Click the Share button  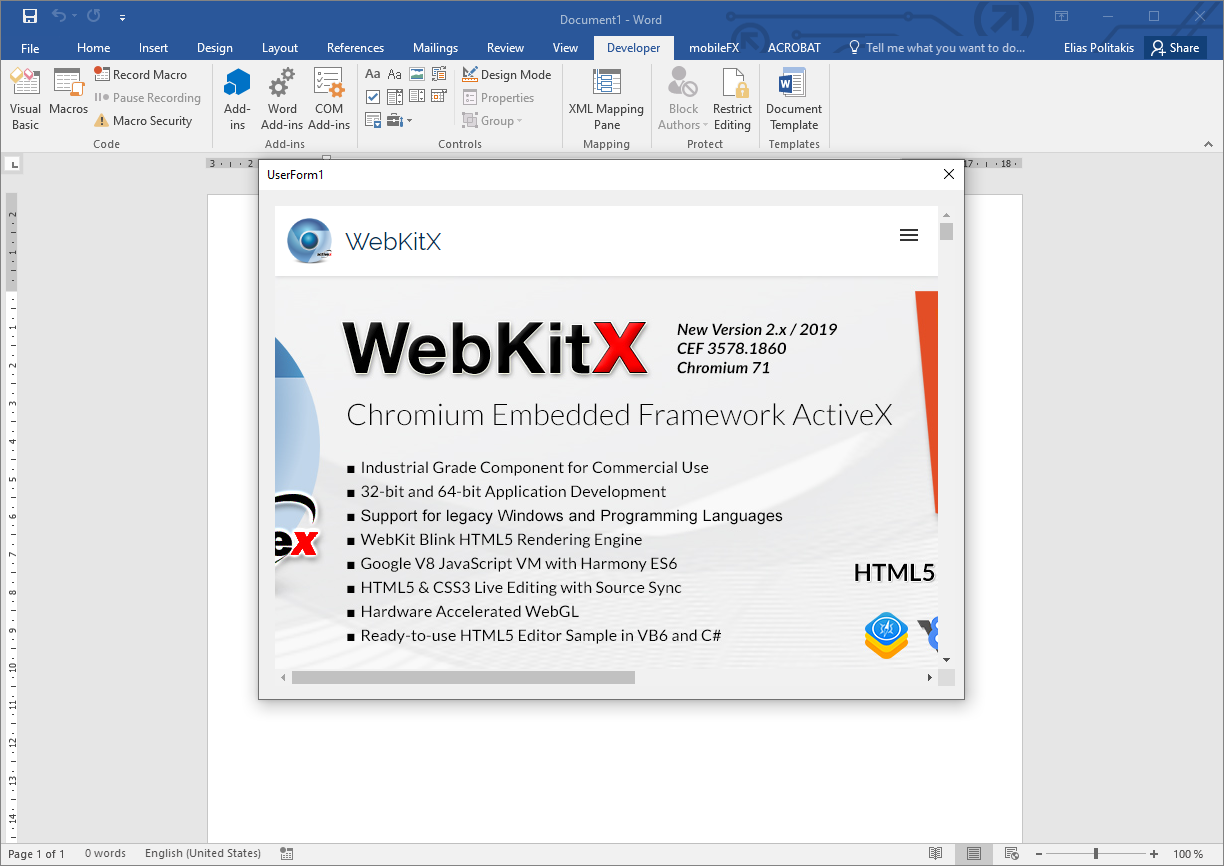coord(1175,48)
